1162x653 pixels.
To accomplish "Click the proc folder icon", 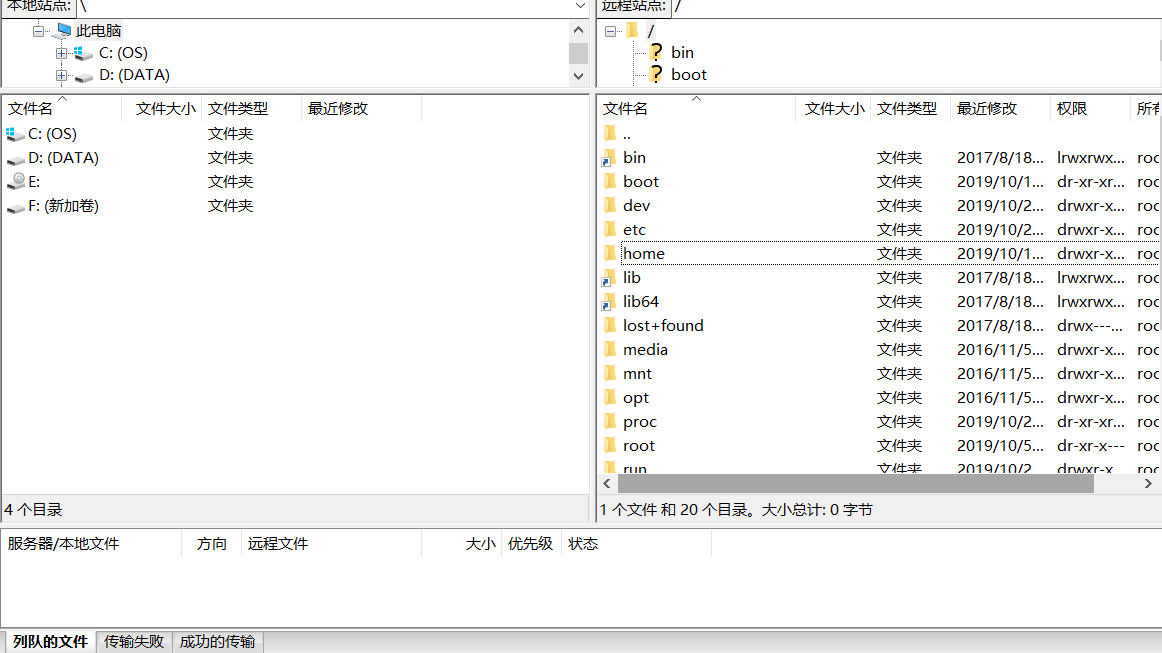I will (610, 422).
